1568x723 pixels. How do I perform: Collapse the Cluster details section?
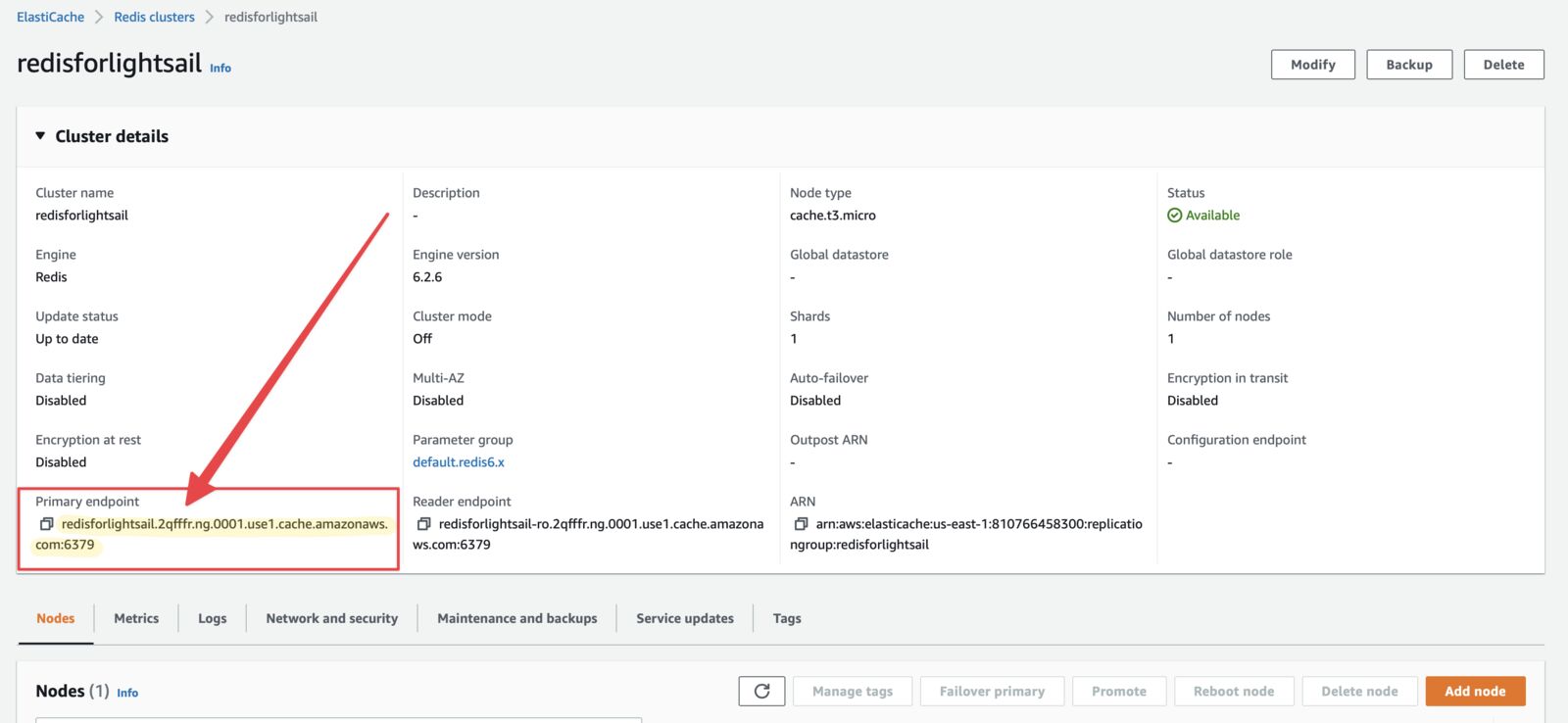(40, 136)
